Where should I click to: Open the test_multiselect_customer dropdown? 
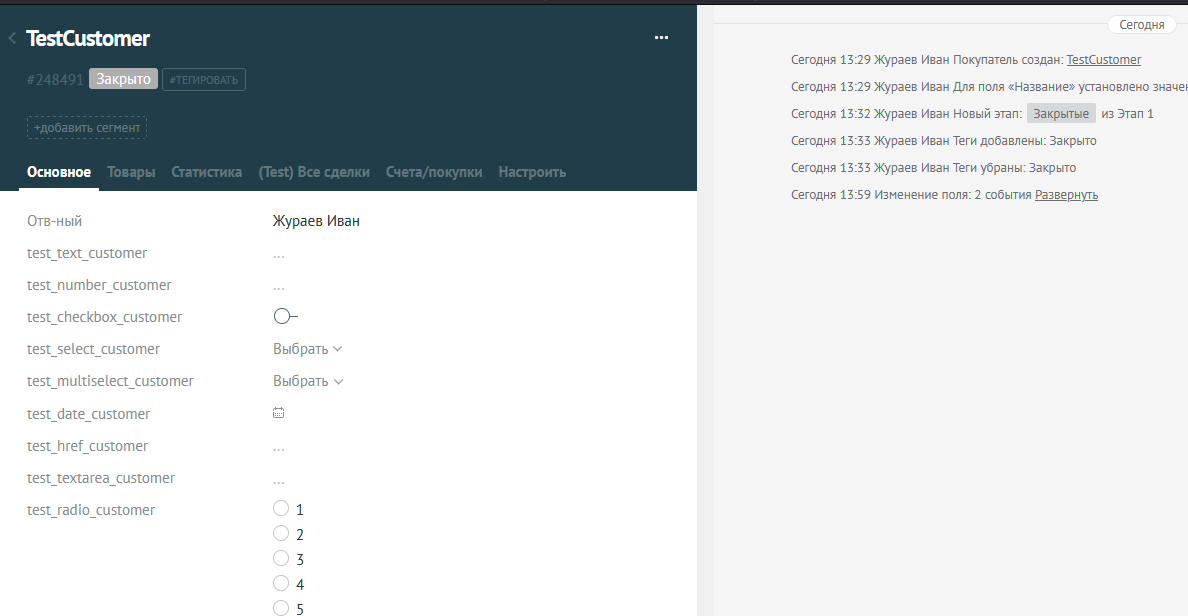[308, 381]
